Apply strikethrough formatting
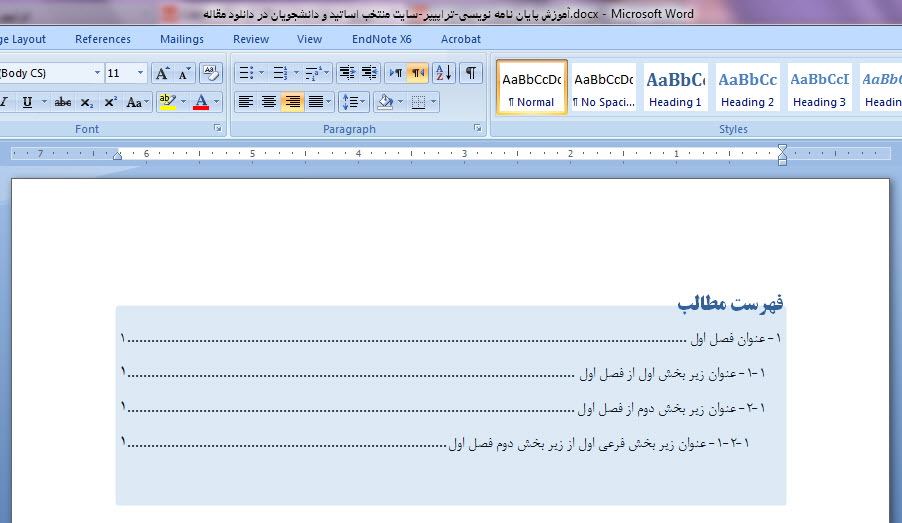The height and width of the screenshot is (523, 902). pos(62,102)
